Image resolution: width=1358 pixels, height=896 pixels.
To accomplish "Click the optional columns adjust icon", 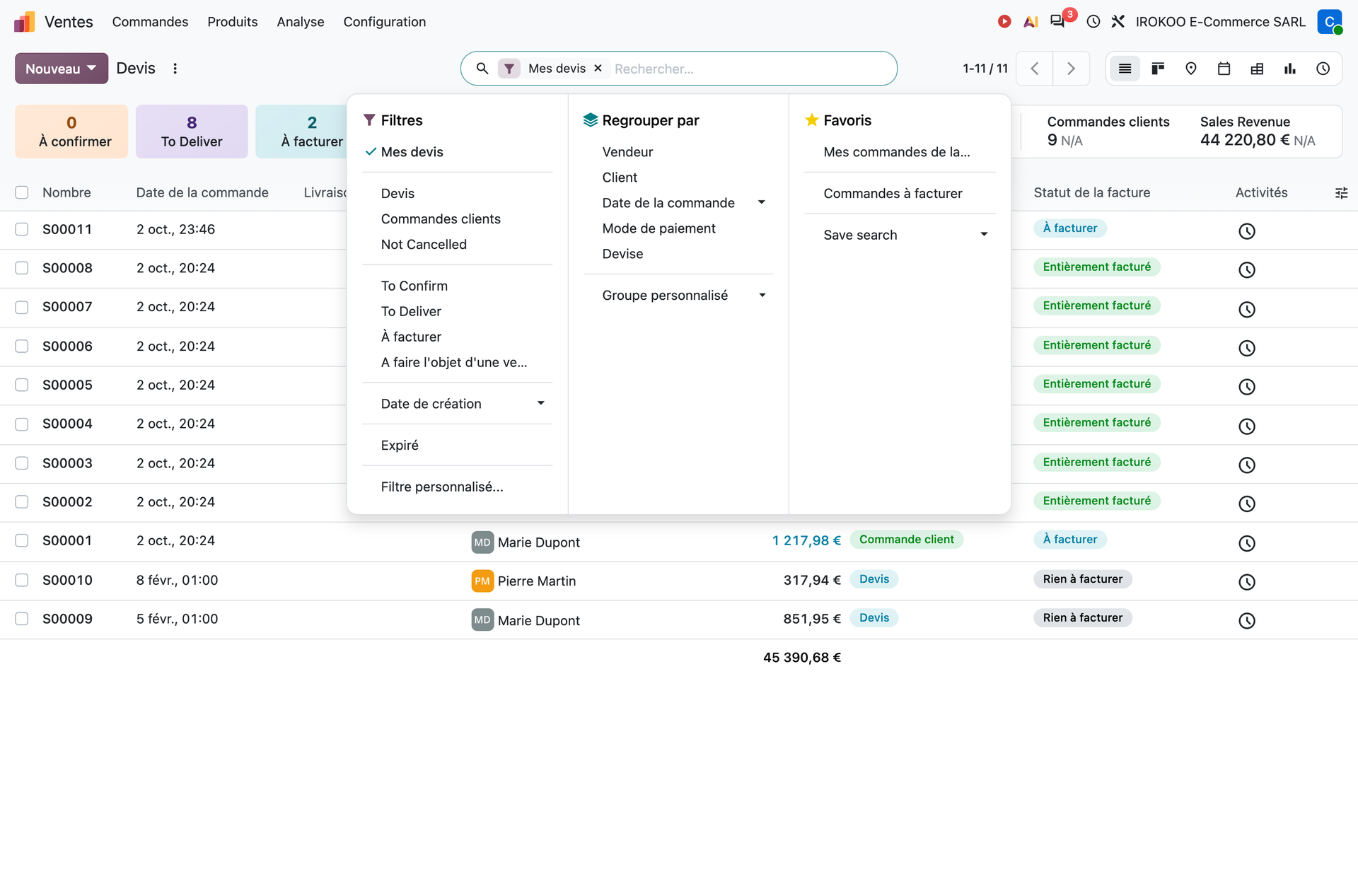I will (x=1341, y=192).
